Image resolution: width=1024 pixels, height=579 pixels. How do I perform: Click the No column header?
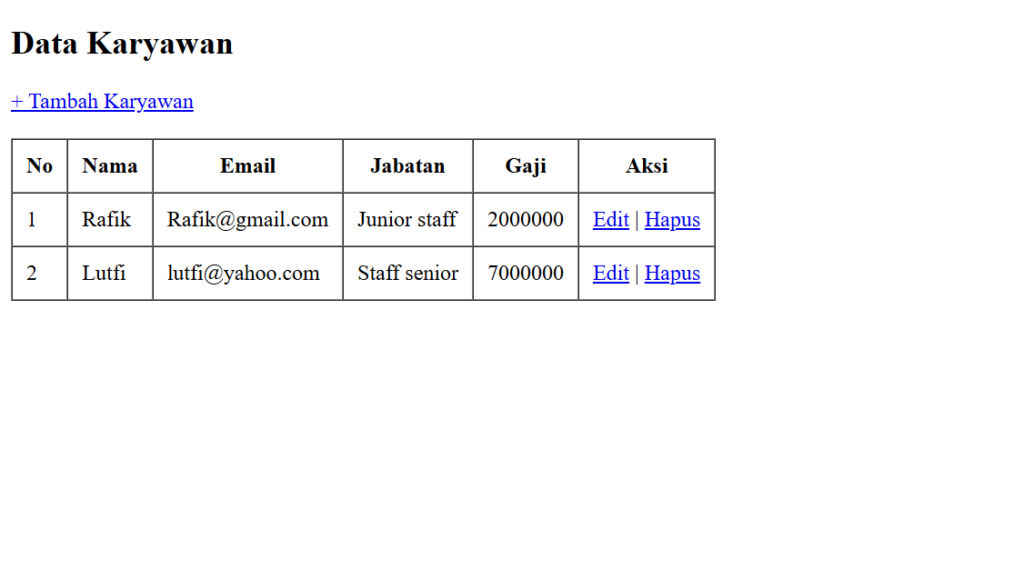click(40, 166)
